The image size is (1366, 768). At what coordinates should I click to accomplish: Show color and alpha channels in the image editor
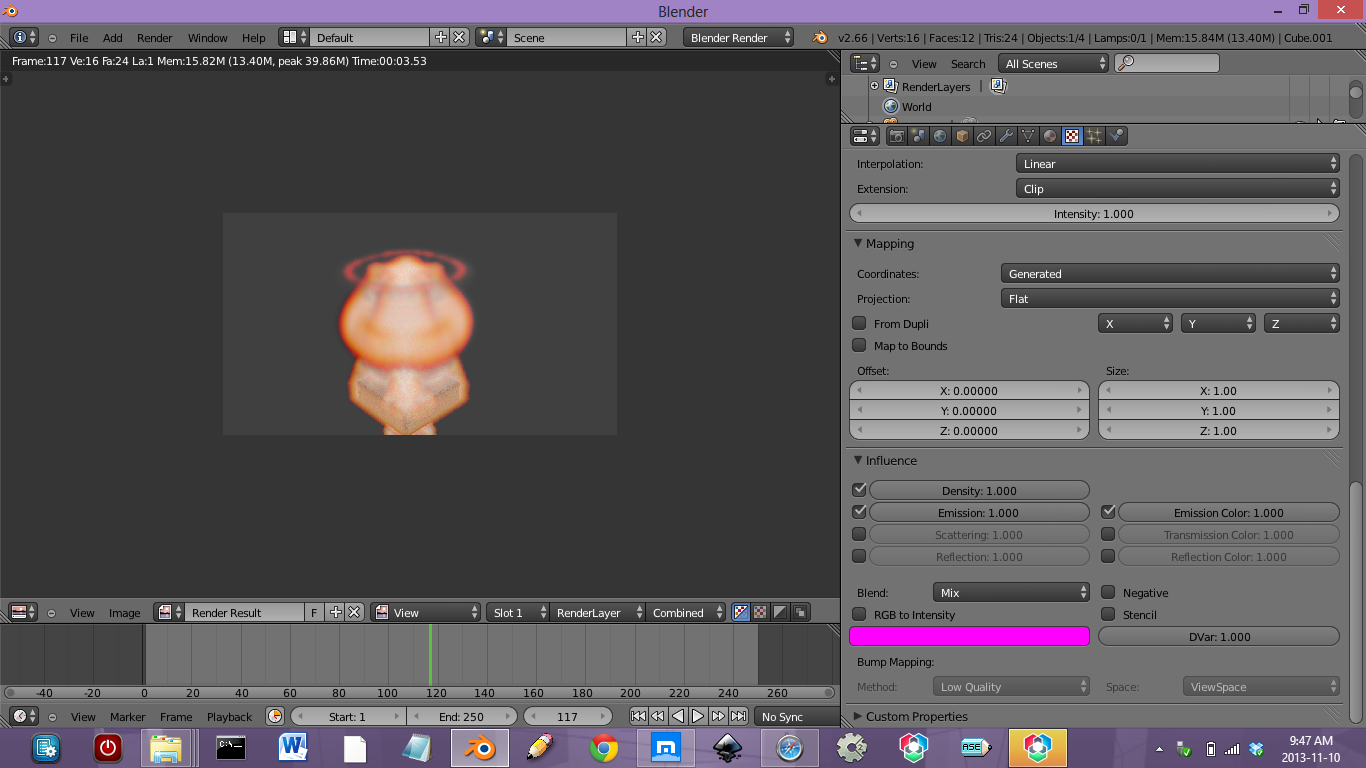[x=741, y=612]
